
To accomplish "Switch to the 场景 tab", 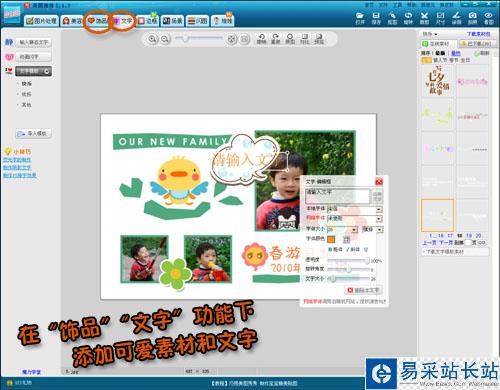I will click(x=172, y=21).
